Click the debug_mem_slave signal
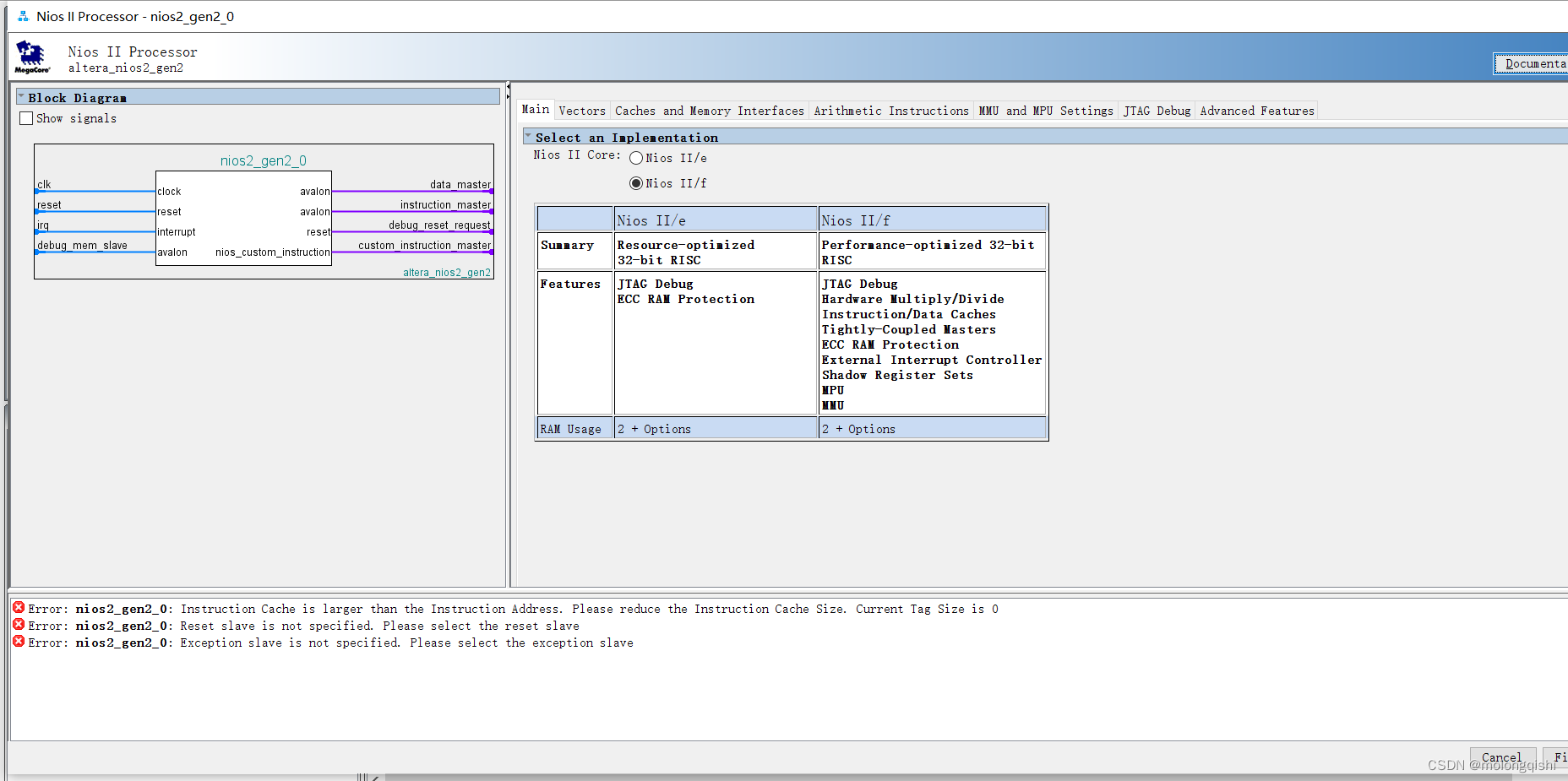The width and height of the screenshot is (1568, 781). pyautogui.click(x=82, y=245)
